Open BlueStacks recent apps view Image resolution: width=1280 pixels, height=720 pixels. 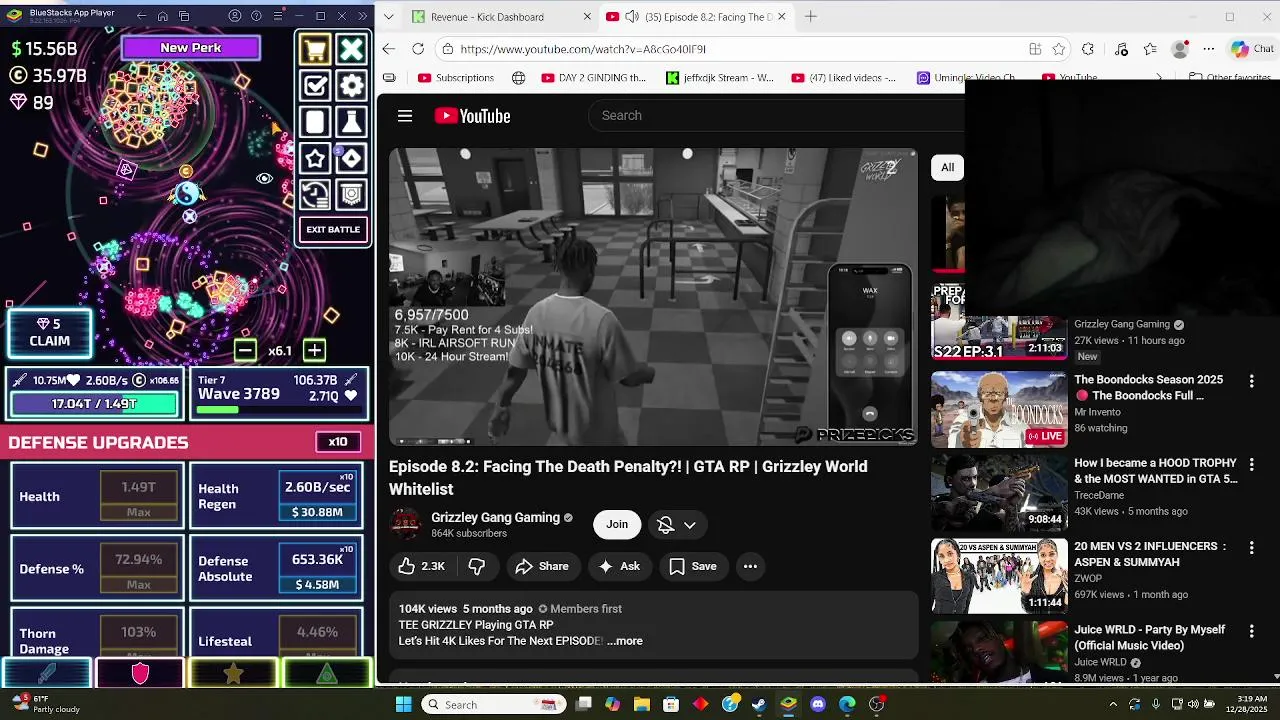tap(183, 16)
